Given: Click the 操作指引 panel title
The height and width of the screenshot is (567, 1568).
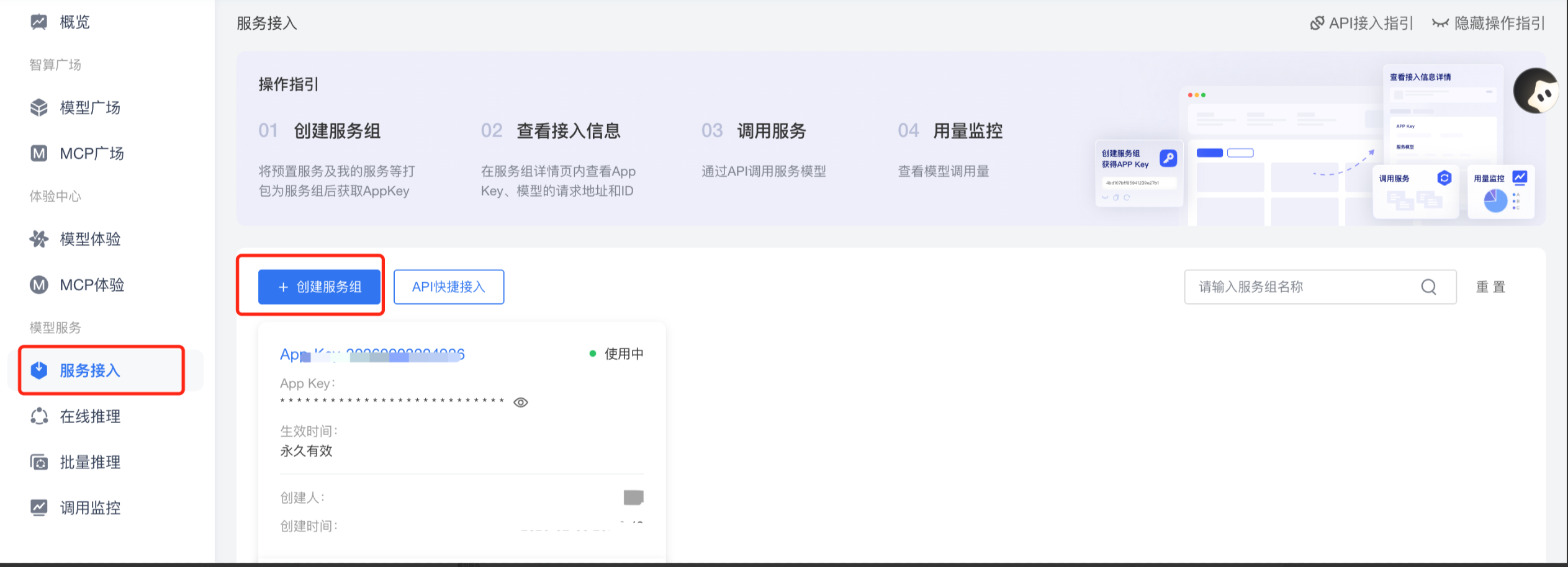Looking at the screenshot, I should coord(289,84).
